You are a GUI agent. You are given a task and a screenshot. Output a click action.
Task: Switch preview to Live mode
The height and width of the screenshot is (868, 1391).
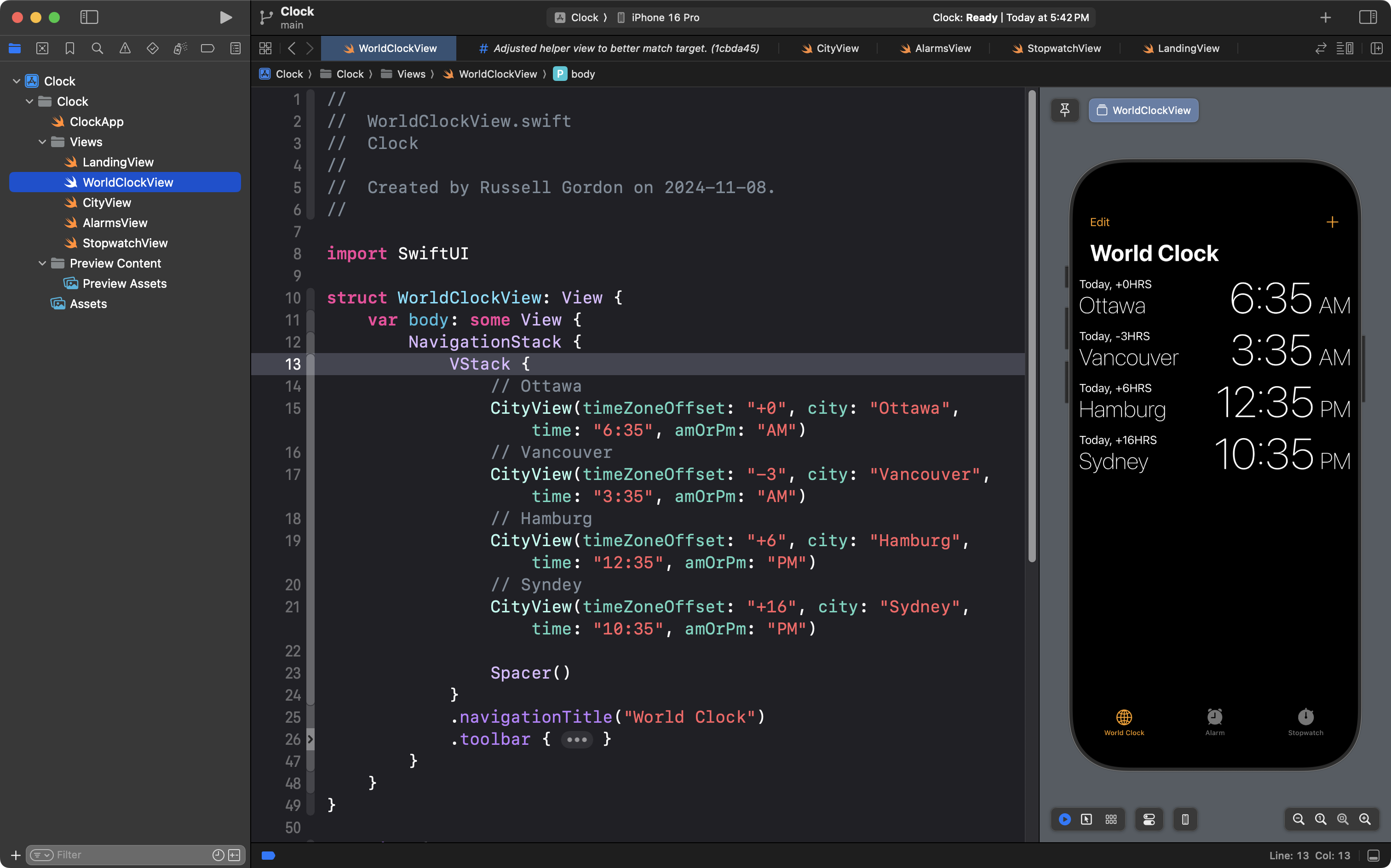click(x=1064, y=819)
